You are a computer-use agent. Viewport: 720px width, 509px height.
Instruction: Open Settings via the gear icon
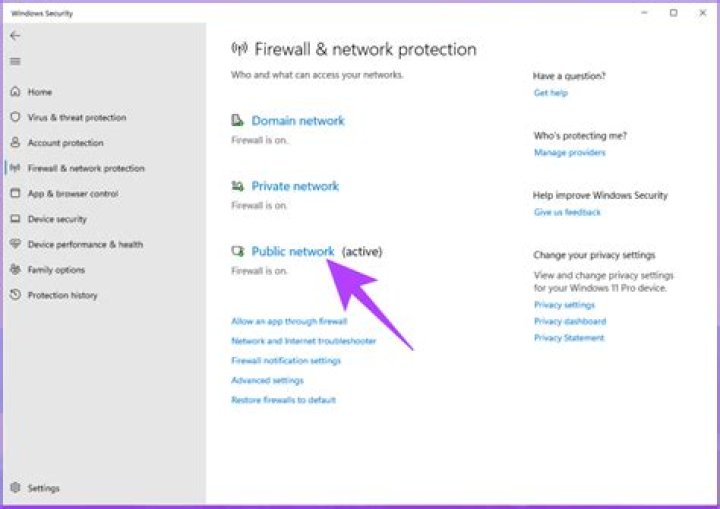15,488
